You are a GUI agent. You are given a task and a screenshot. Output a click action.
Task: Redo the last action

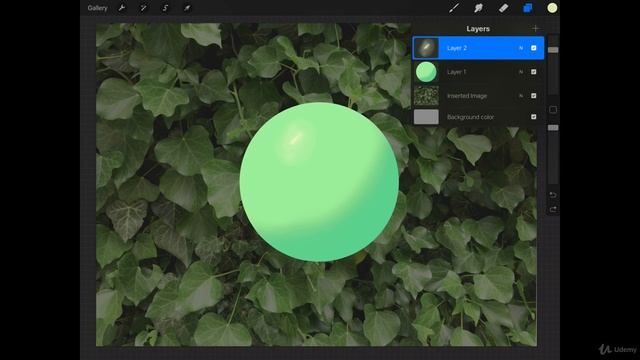(x=553, y=209)
